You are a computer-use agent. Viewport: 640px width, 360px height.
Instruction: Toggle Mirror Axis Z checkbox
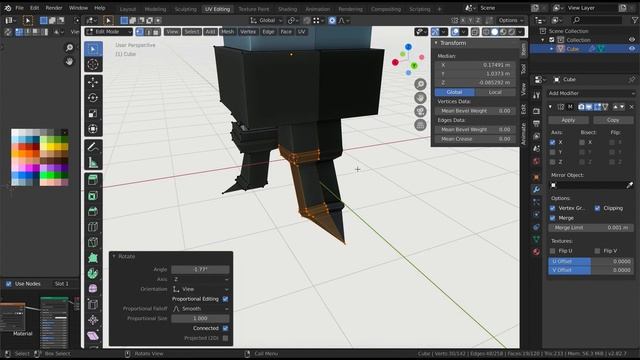click(x=553, y=162)
